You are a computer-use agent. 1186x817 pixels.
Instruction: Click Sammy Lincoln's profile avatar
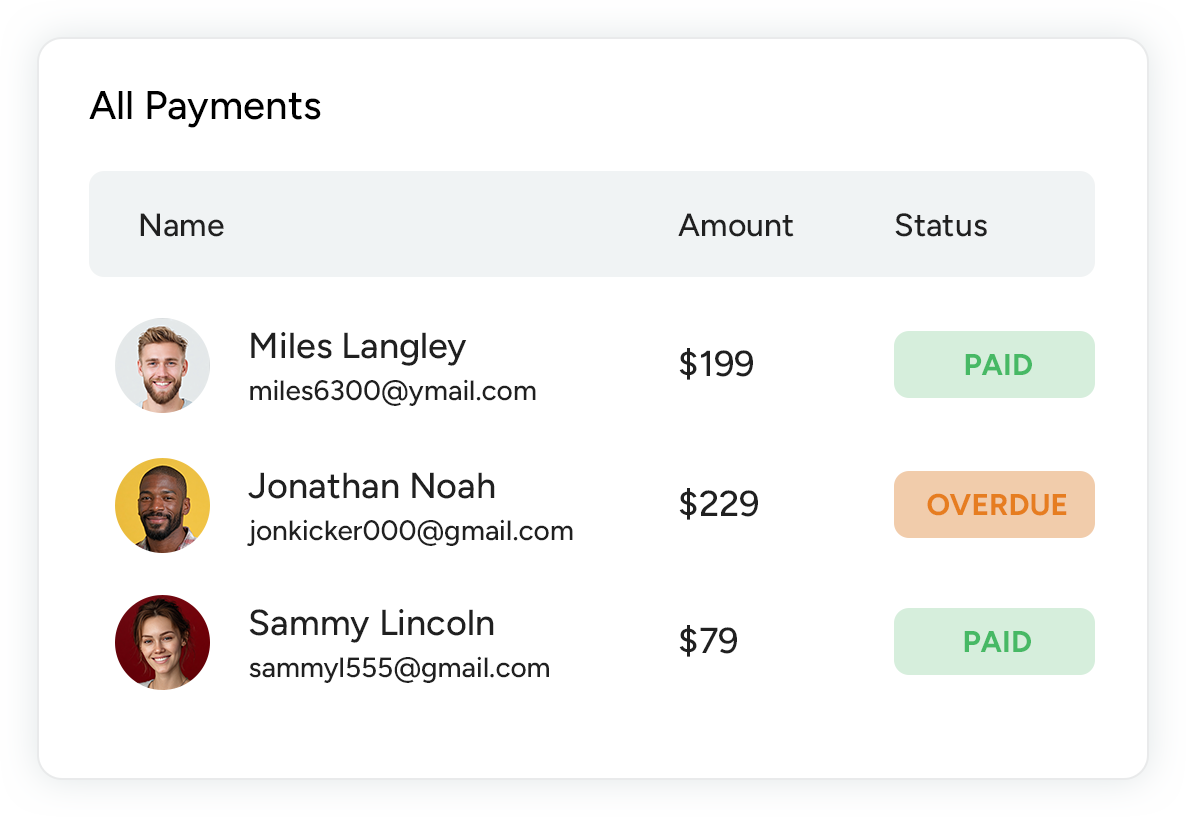point(162,642)
